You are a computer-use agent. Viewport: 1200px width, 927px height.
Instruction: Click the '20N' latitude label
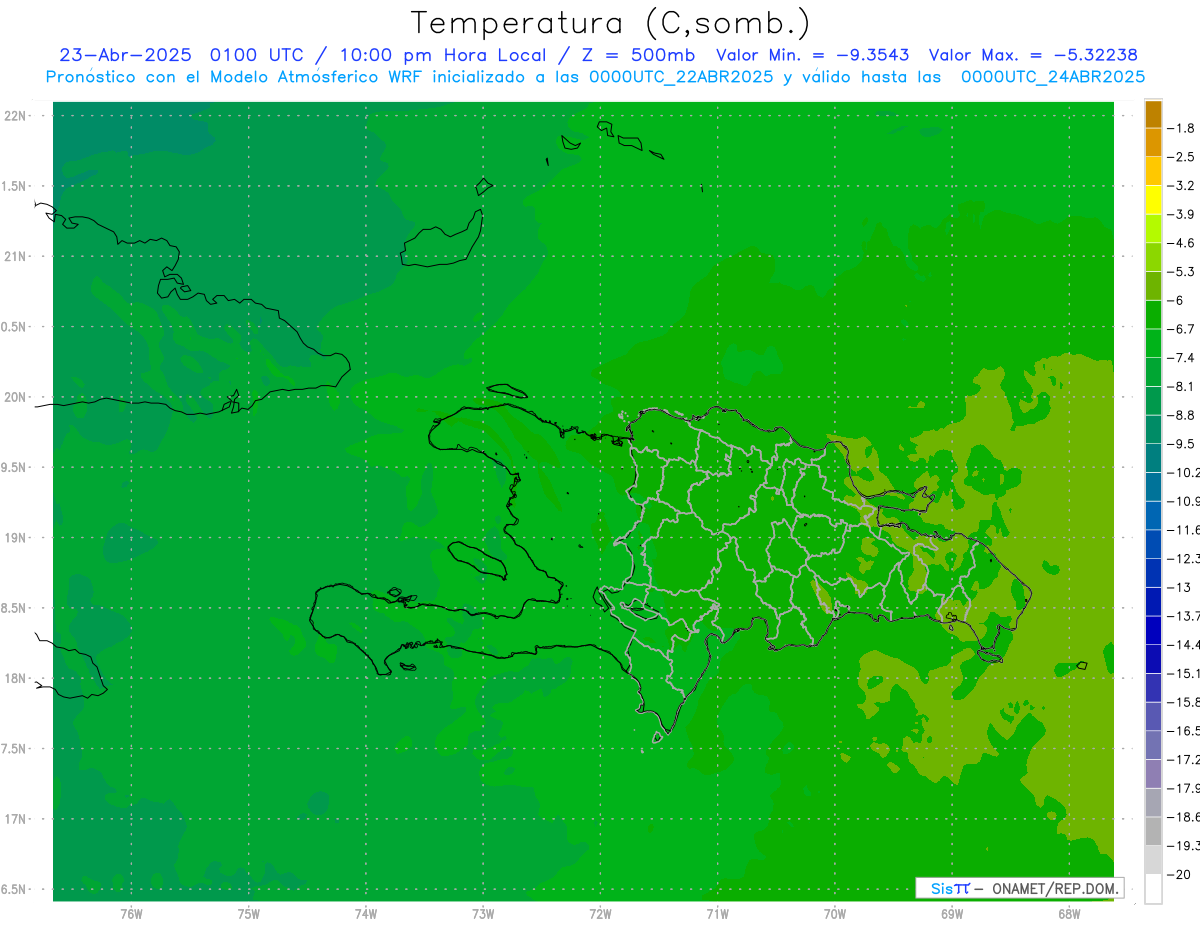[15, 397]
